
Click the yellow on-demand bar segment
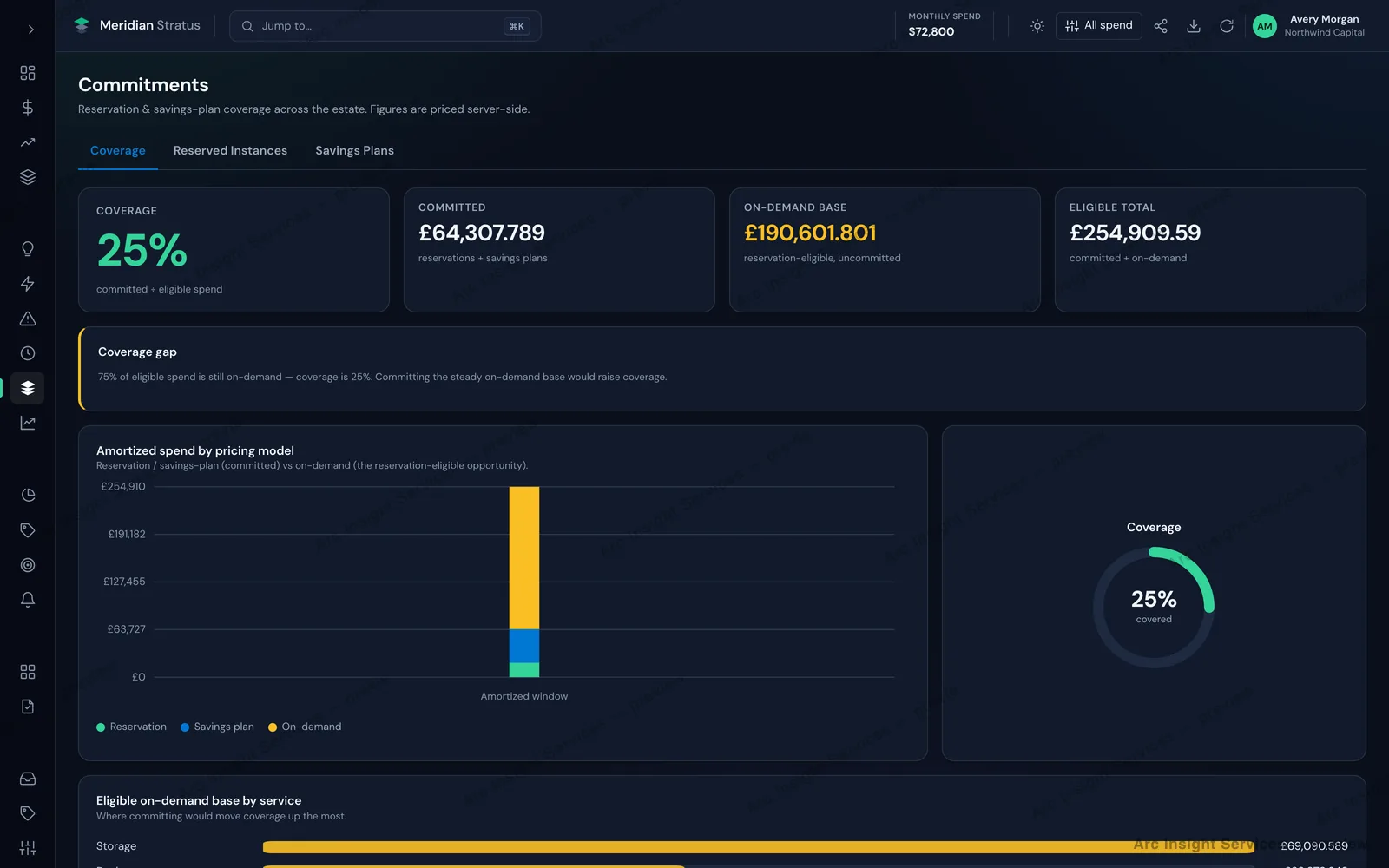click(x=524, y=558)
